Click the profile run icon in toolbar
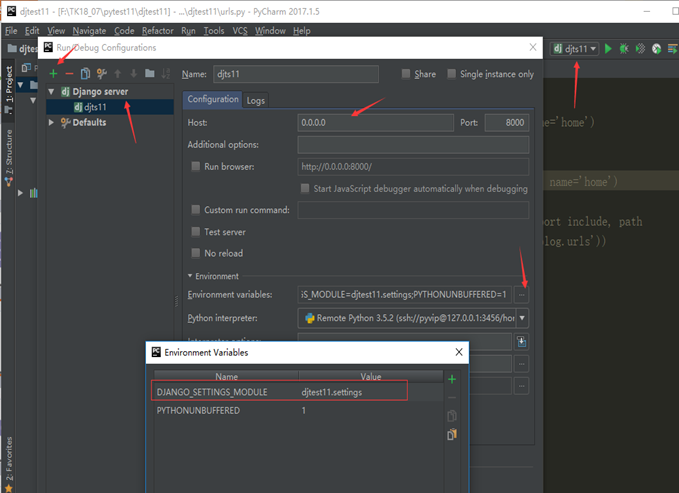679x493 pixels. click(656, 49)
